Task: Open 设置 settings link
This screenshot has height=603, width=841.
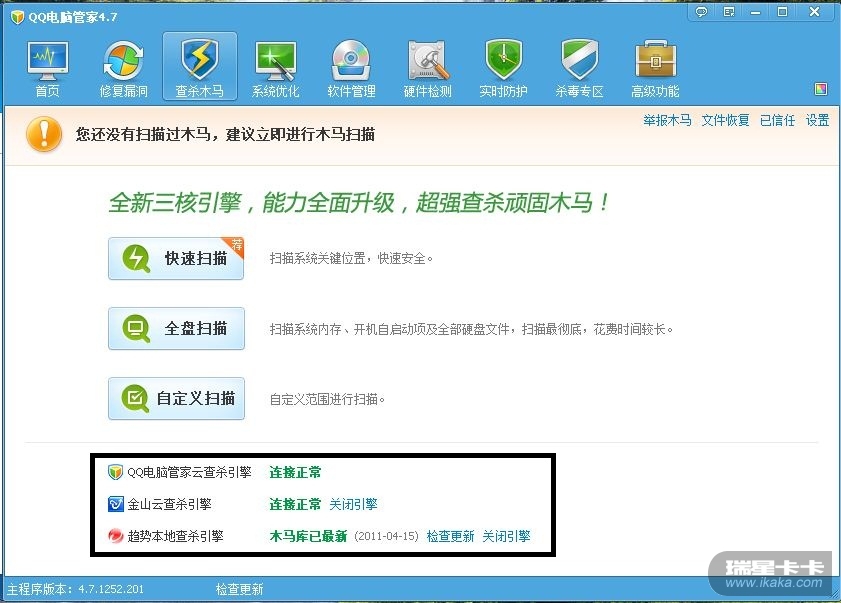Action: click(817, 120)
